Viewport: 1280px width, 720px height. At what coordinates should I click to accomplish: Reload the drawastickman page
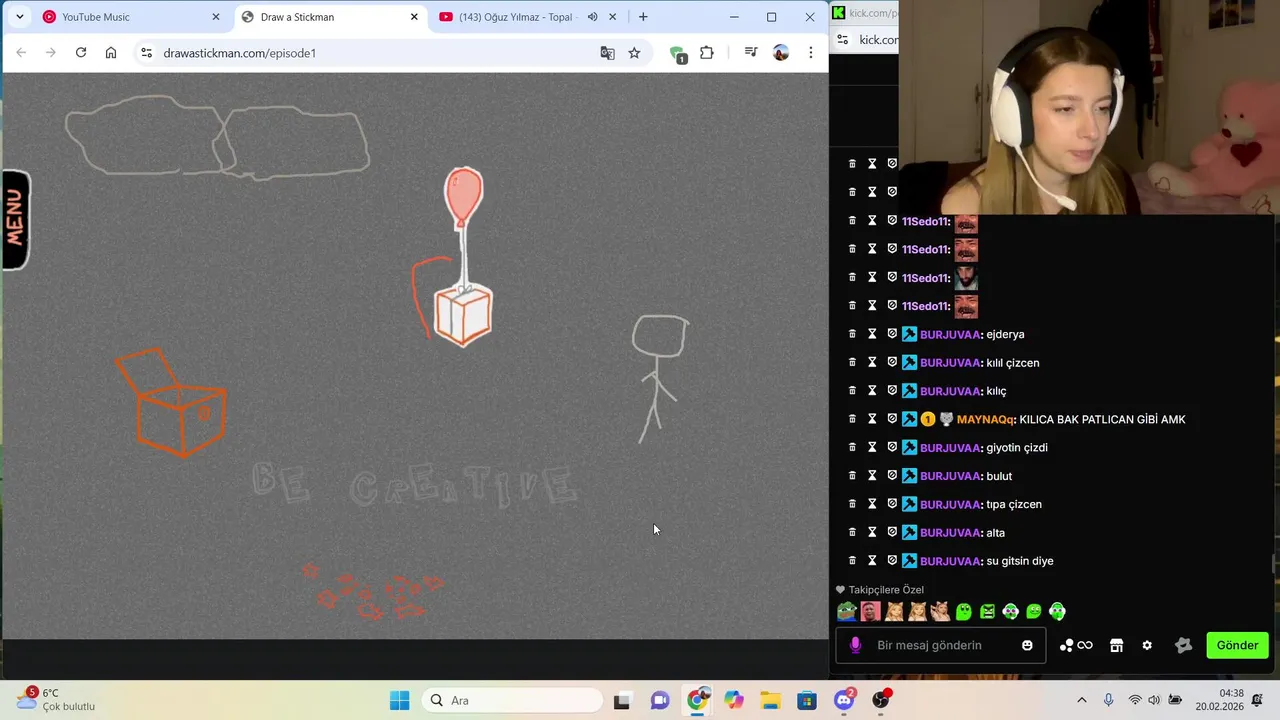coord(81,53)
